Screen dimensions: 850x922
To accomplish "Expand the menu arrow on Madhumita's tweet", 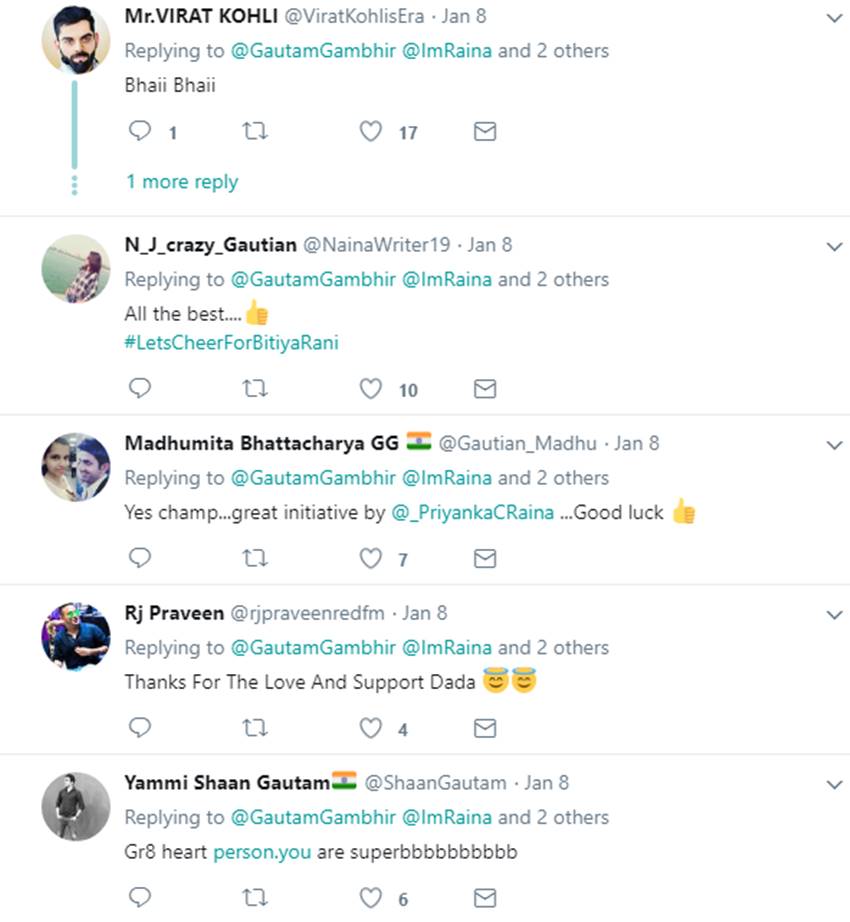I will [834, 444].
